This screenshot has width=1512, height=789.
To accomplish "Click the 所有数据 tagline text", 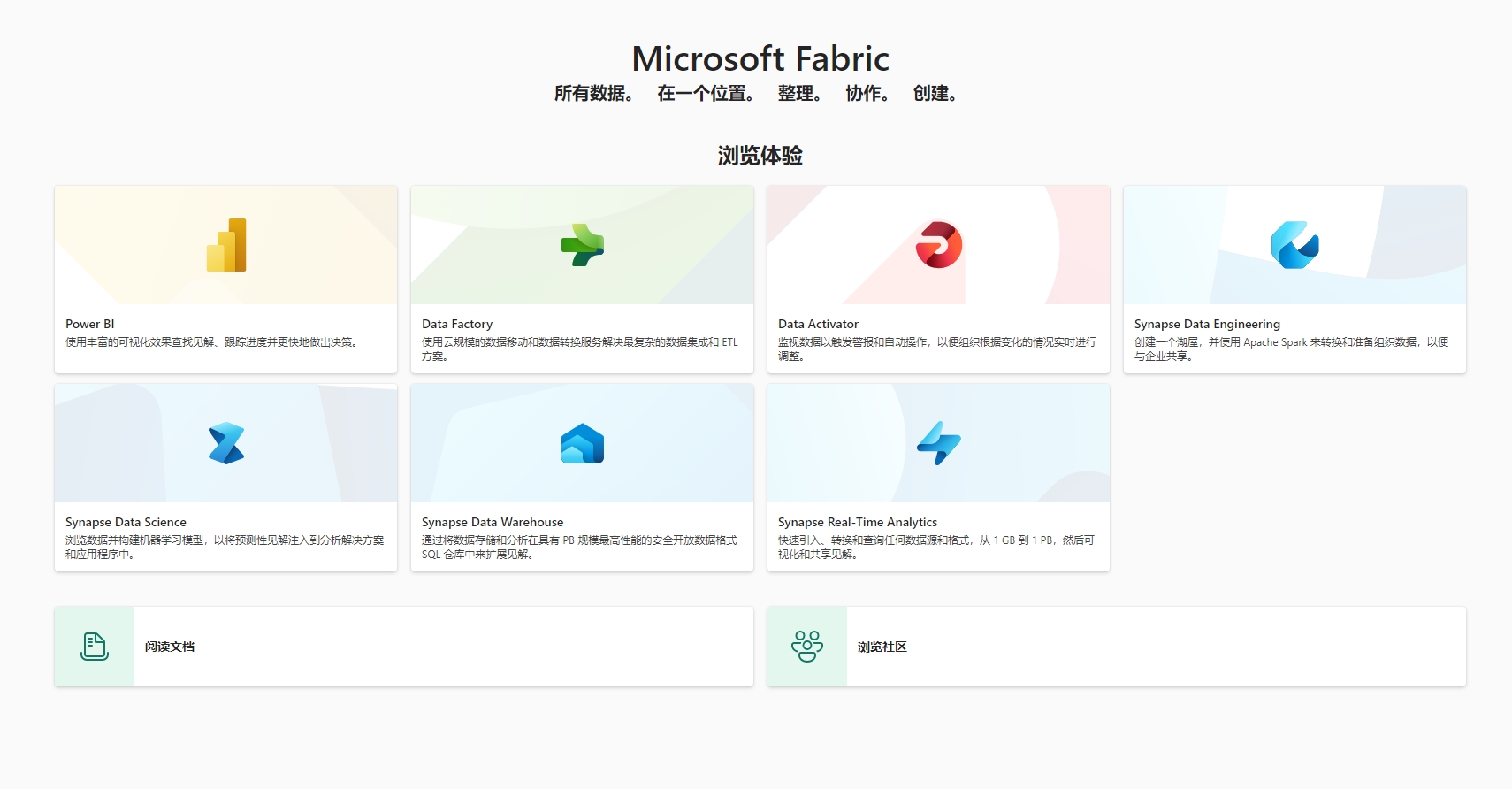I will 593,93.
